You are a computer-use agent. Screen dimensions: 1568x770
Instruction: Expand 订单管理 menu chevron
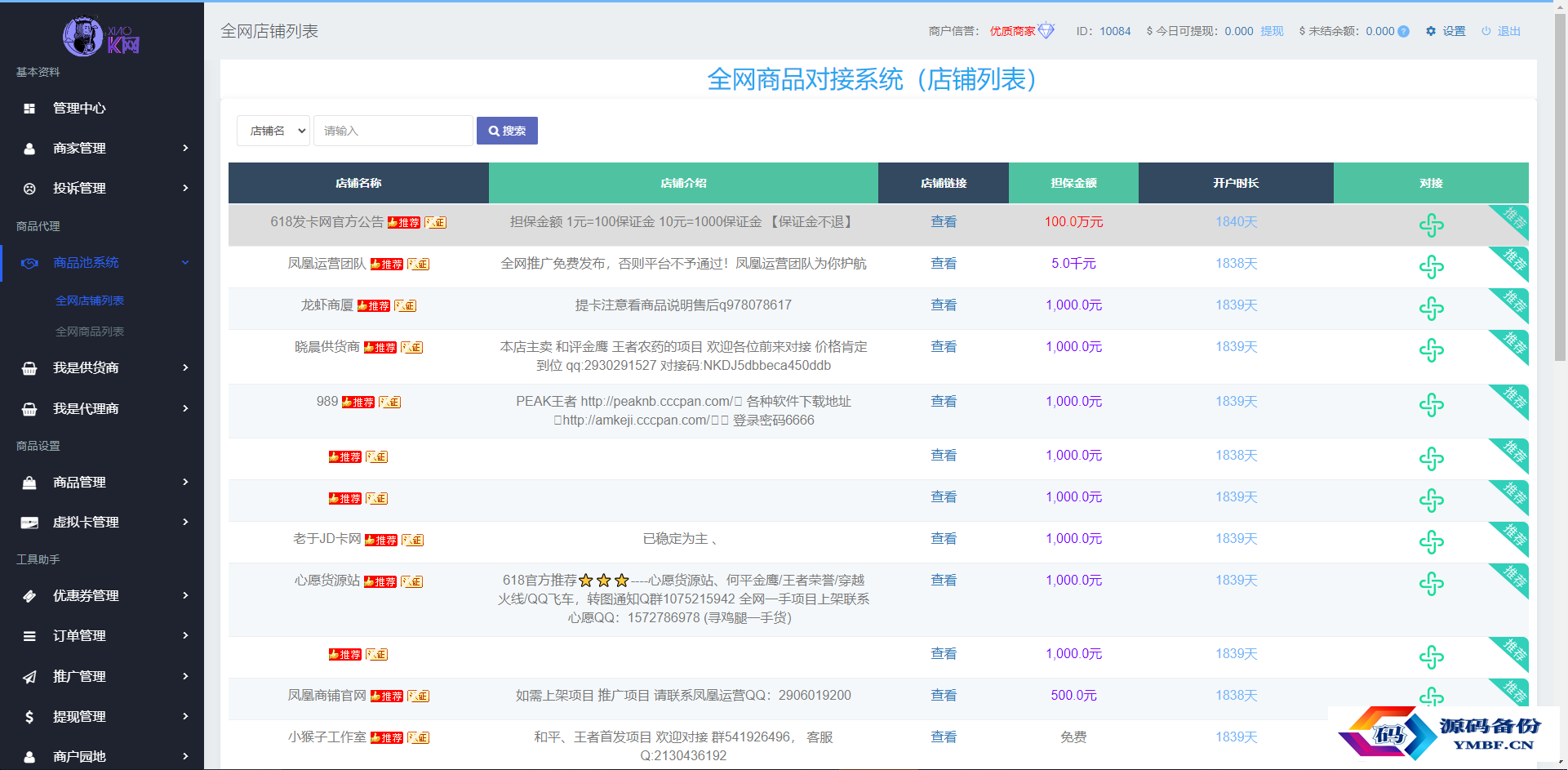tap(185, 636)
